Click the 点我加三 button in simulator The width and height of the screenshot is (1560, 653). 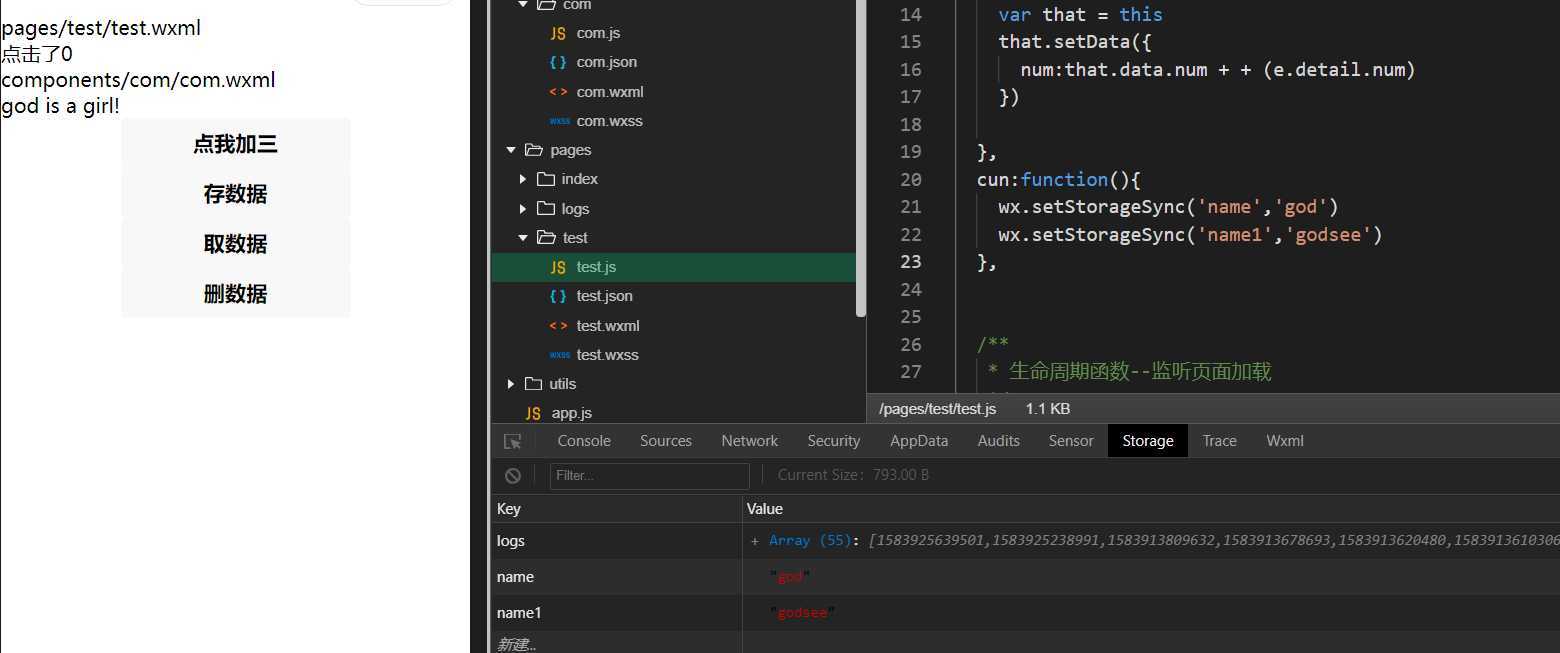[236, 144]
